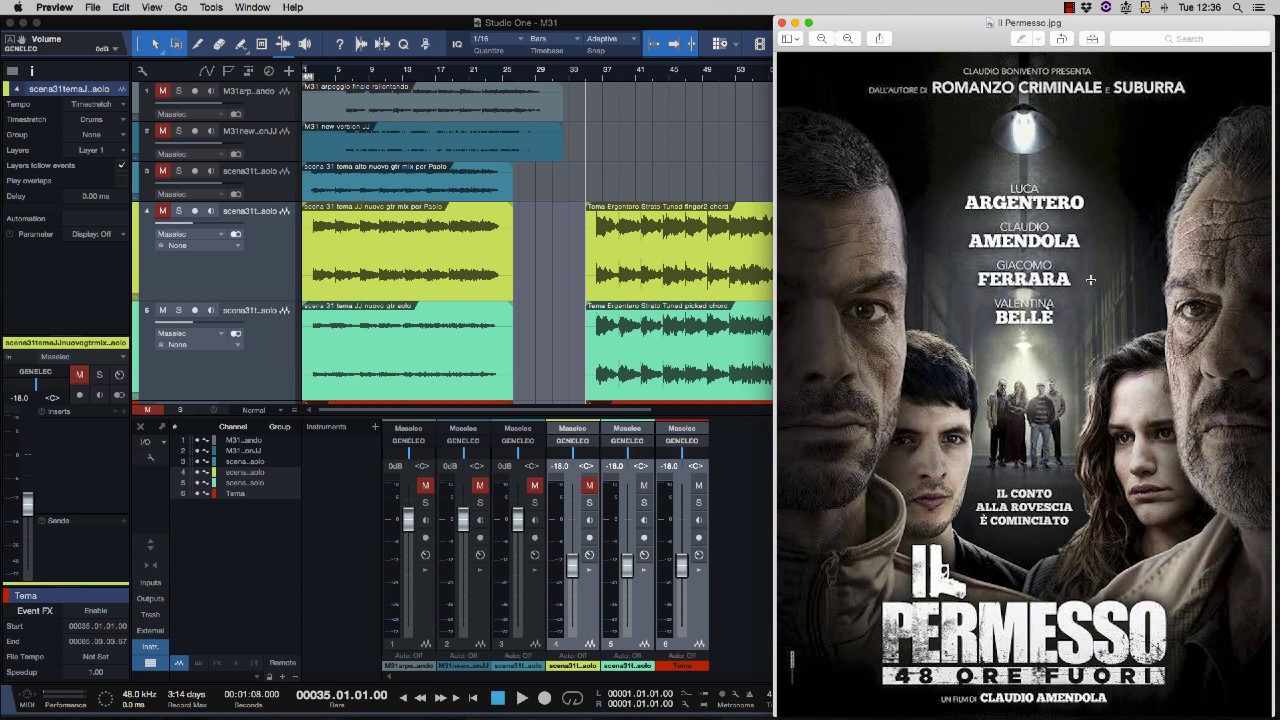
Task: Select the Arrow tool in Studio One toolbar
Action: coord(155,44)
